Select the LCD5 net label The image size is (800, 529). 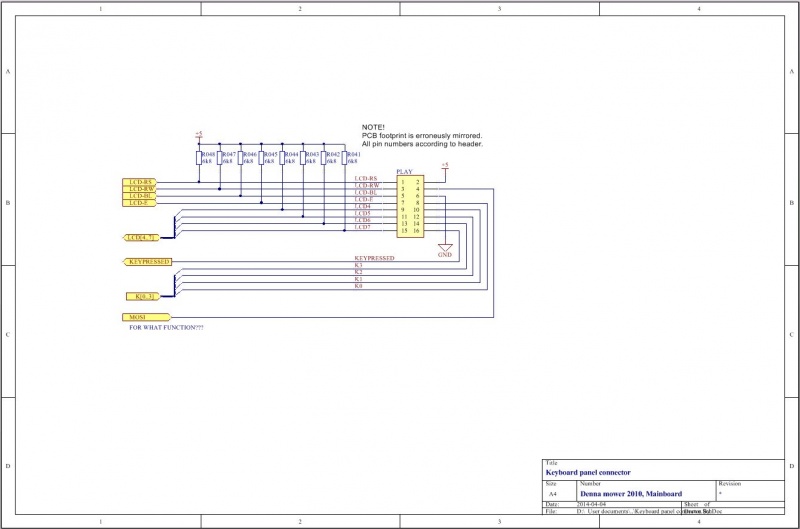(x=362, y=213)
